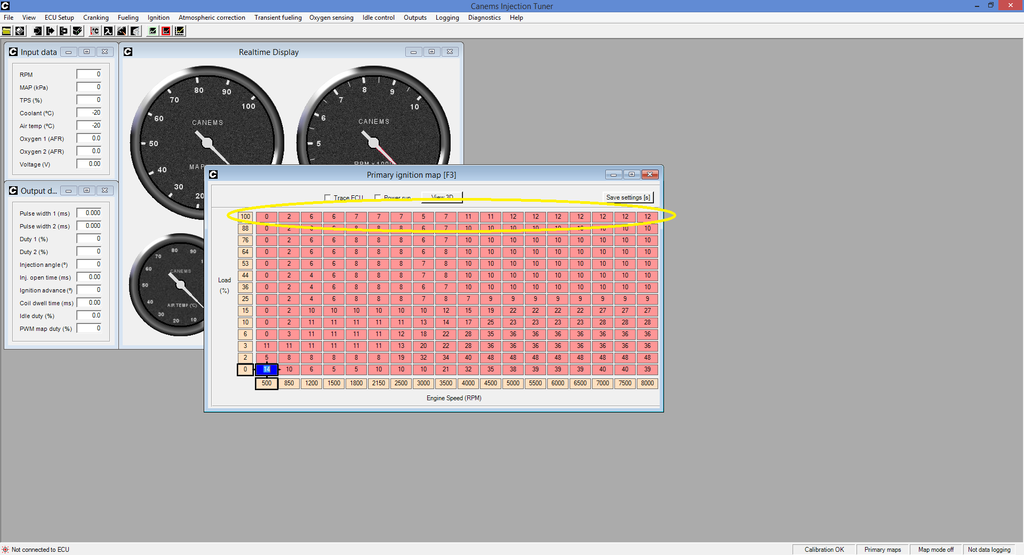Open the View menu
The width and height of the screenshot is (1024, 555).
tap(29, 18)
